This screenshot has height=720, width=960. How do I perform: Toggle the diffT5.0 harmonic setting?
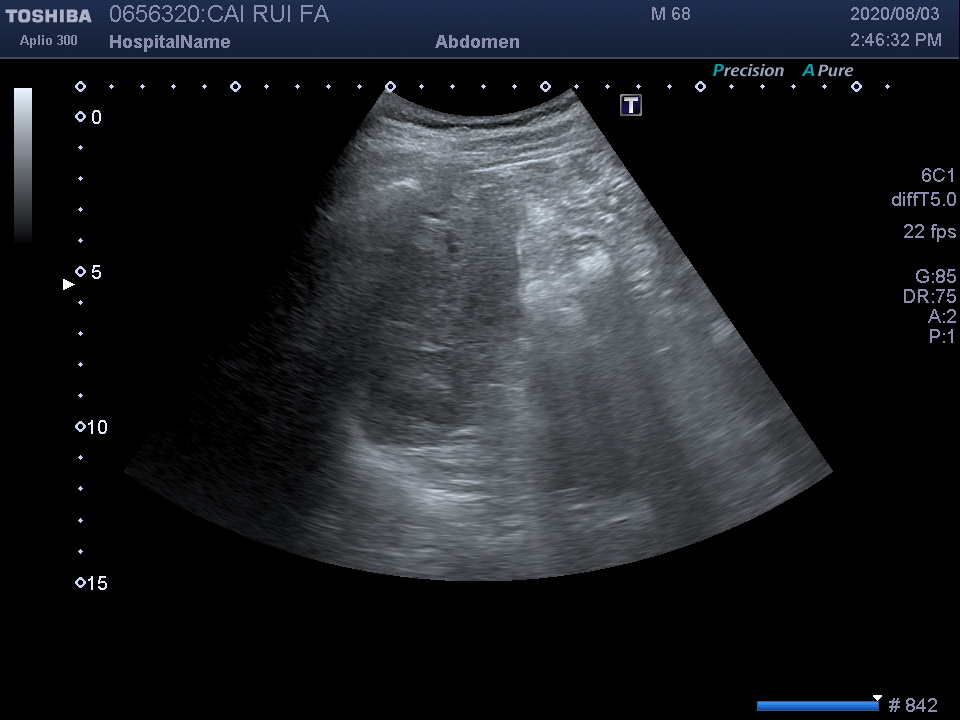[x=923, y=200]
